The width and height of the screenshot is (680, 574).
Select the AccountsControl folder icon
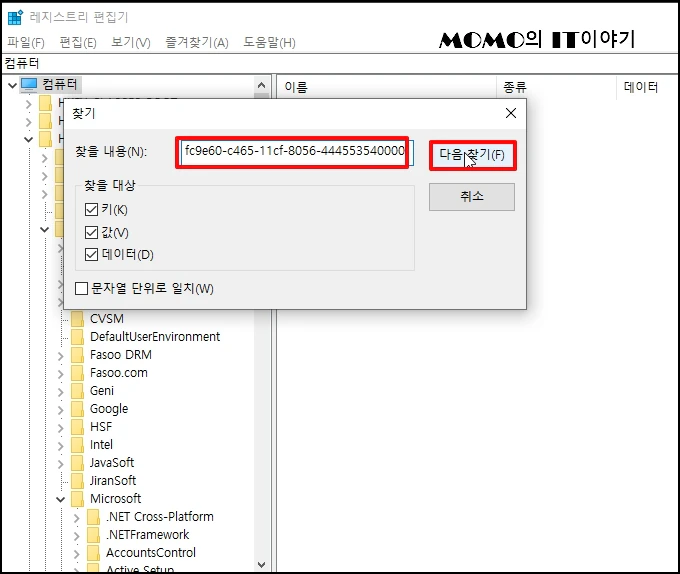pyautogui.click(x=94, y=553)
